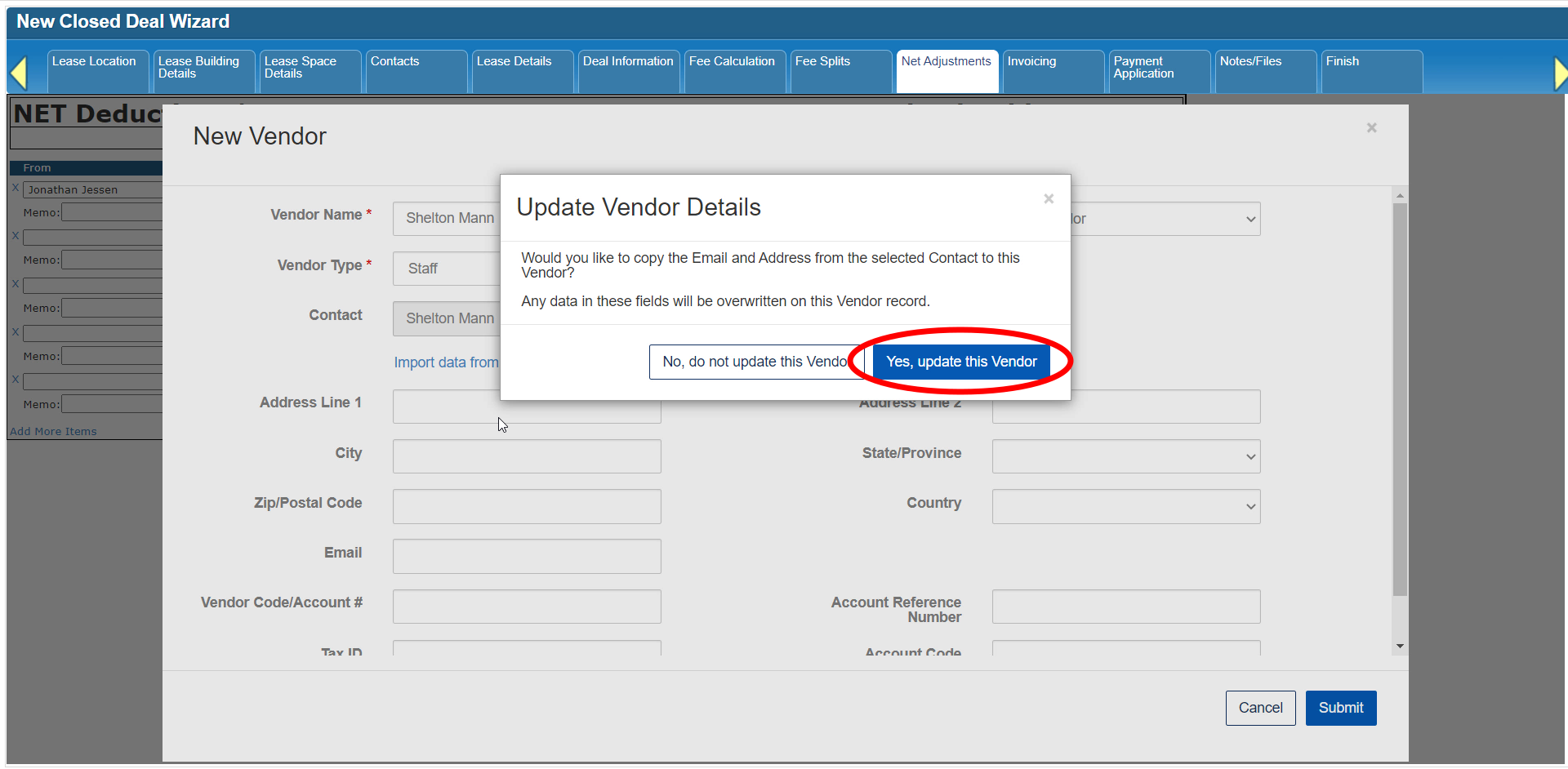Click into the Email input field
The image size is (1568, 769).
[x=527, y=556]
